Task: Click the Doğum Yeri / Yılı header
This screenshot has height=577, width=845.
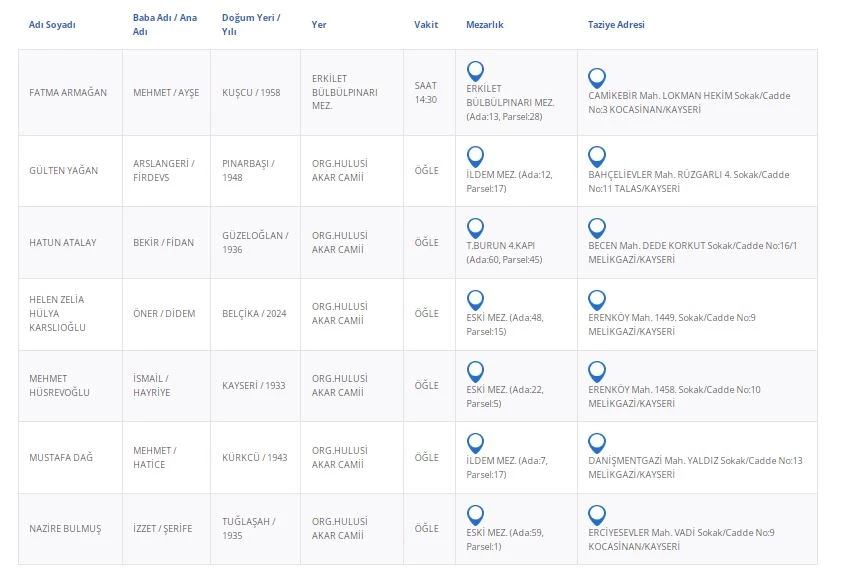Action: (251, 25)
